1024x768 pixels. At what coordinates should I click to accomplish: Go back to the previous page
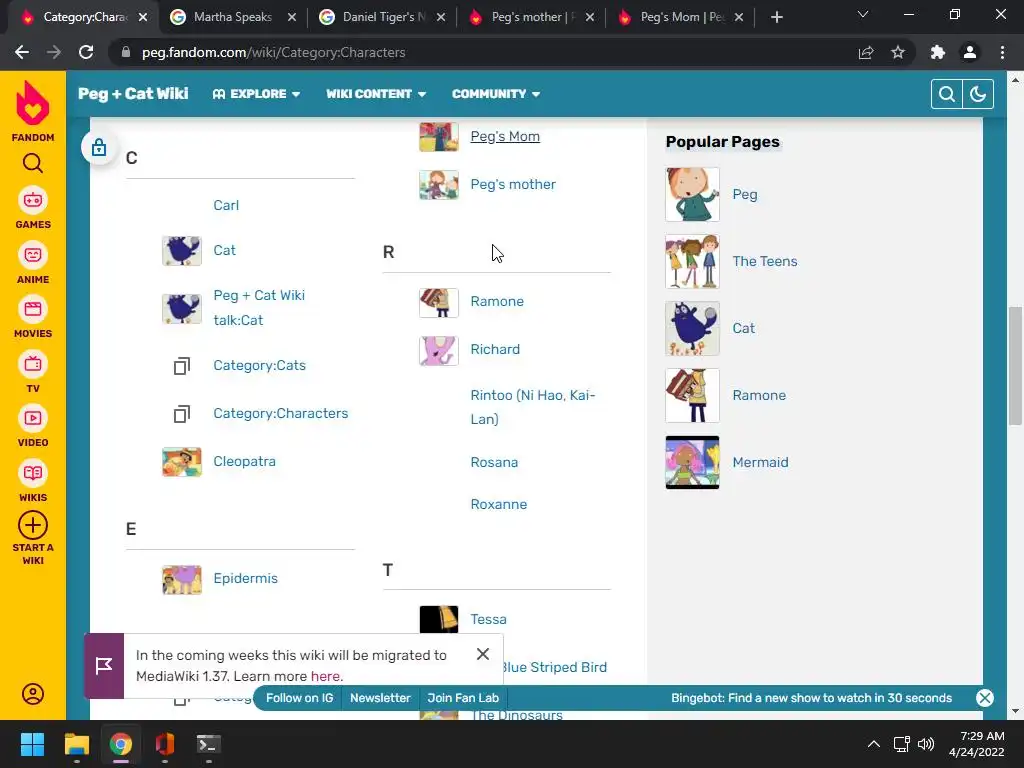pyautogui.click(x=22, y=52)
